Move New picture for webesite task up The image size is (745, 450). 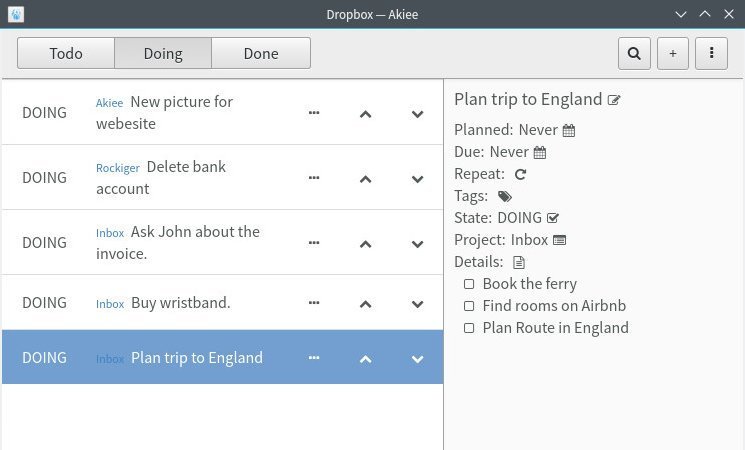click(365, 114)
